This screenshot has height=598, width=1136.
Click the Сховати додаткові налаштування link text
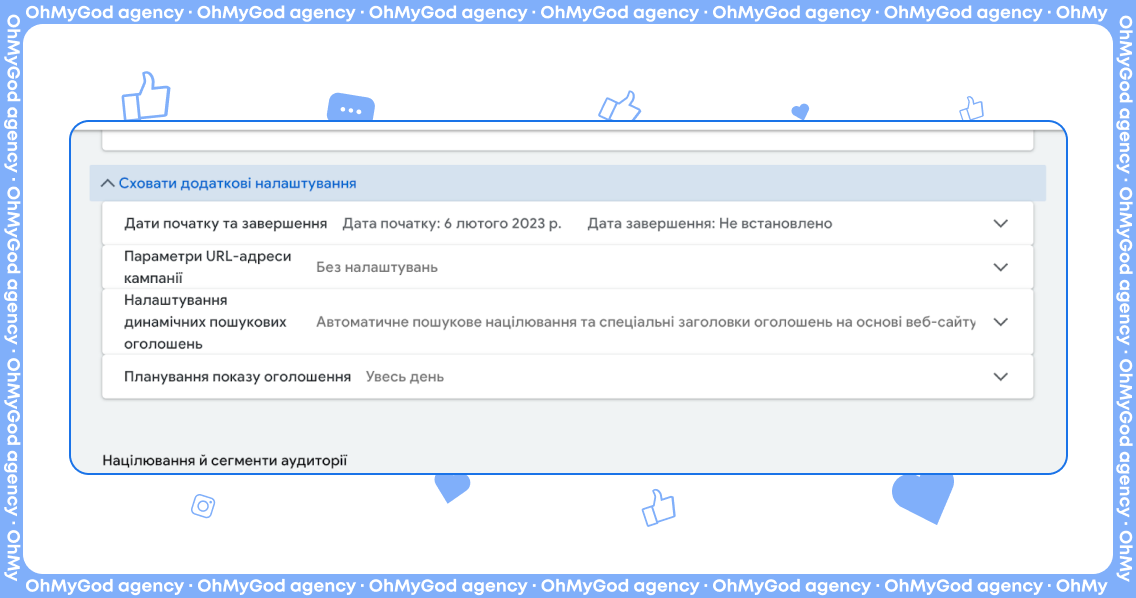pyautogui.click(x=237, y=184)
